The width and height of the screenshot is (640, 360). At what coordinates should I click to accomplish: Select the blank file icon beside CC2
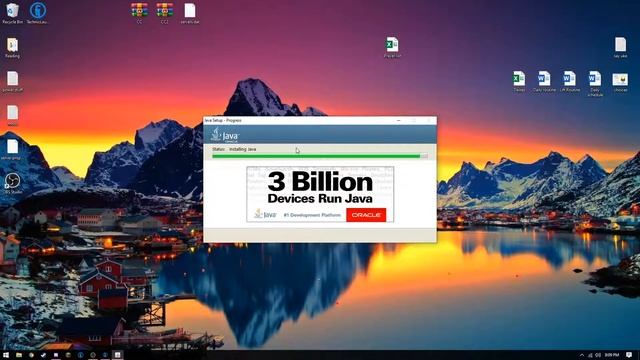pos(190,13)
